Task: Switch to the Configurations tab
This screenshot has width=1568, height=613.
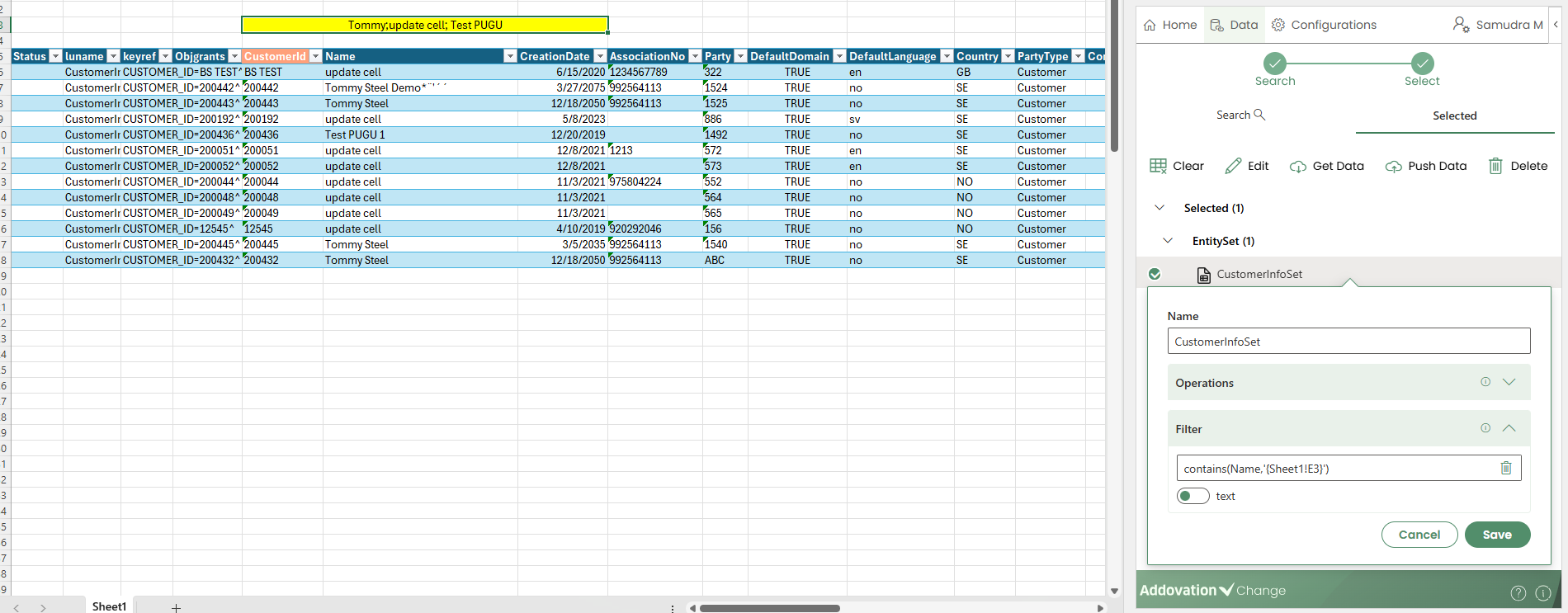Action: click(1324, 25)
